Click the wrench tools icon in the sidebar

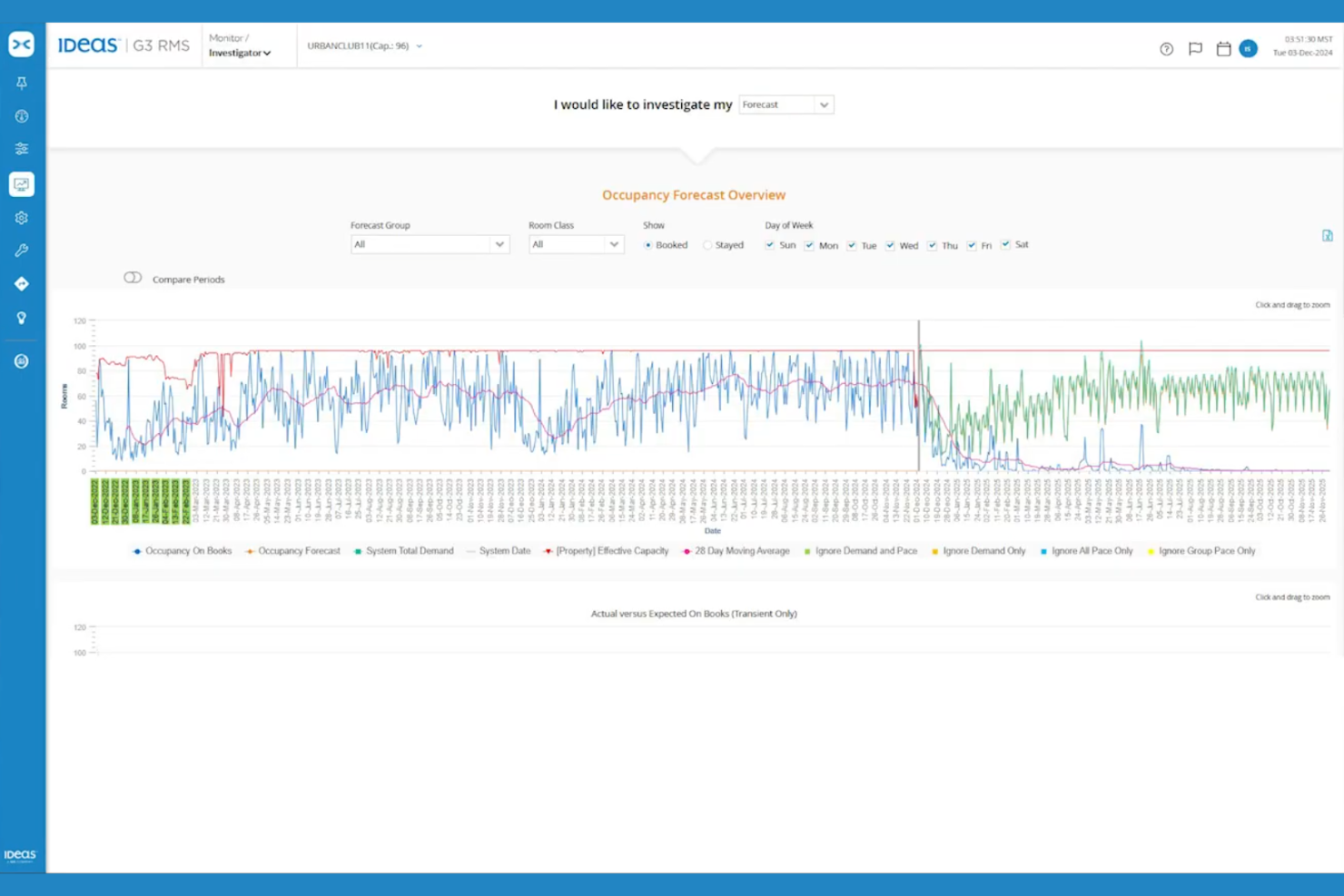coord(21,251)
